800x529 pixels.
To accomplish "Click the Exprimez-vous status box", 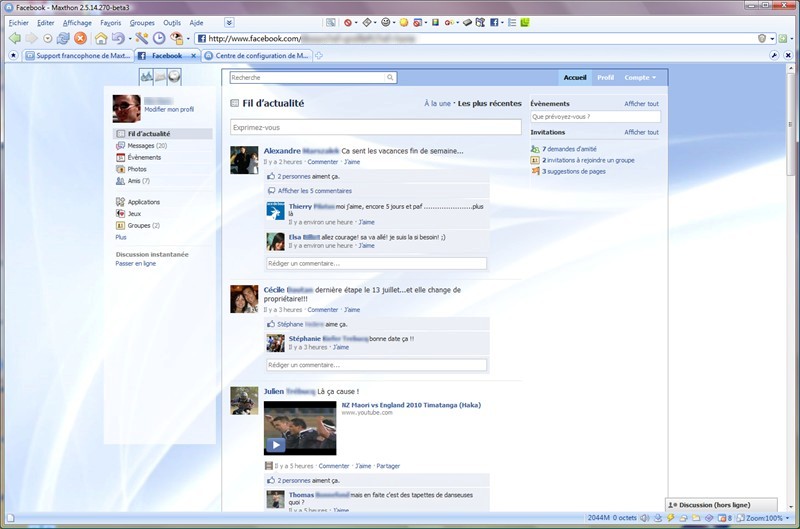I will [x=376, y=128].
